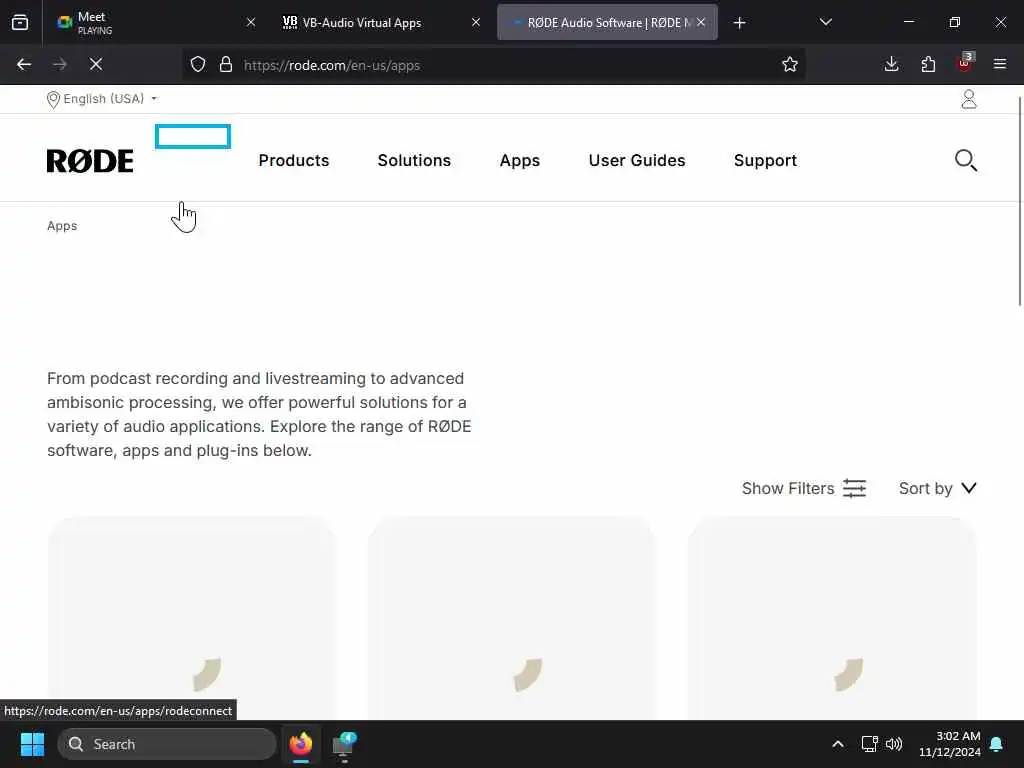Open the extensions menu

928,64
